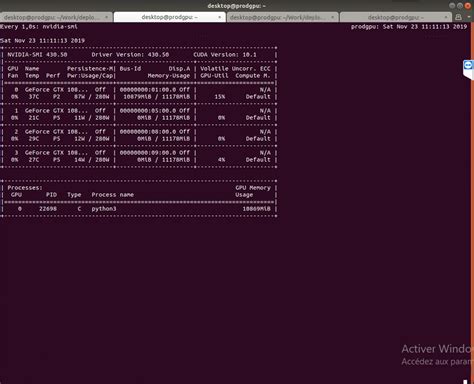
Task: Click process memory usage '10869MiB'
Action: [x=256, y=209]
